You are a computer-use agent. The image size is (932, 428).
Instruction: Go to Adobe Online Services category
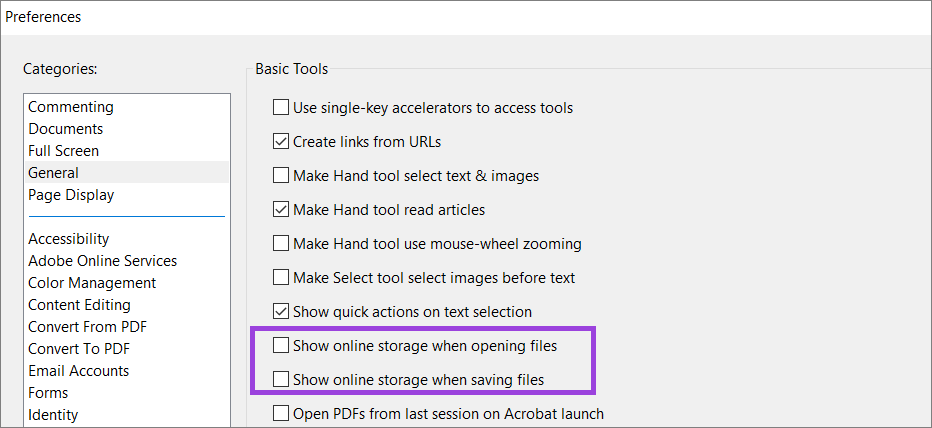tap(103, 261)
